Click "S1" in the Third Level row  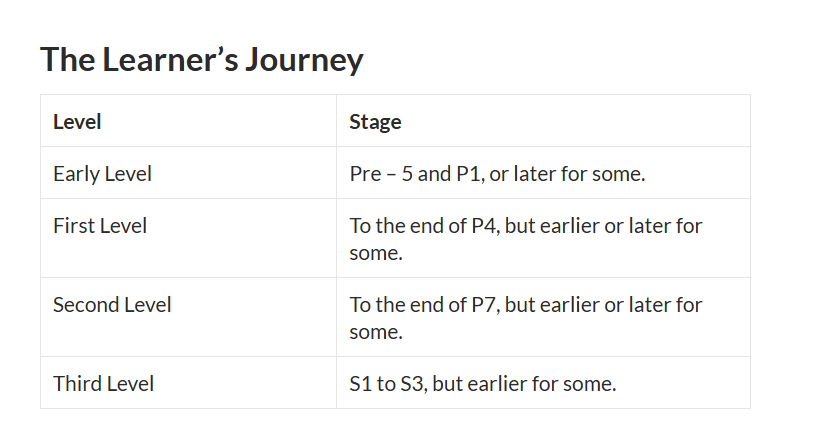click(x=361, y=383)
